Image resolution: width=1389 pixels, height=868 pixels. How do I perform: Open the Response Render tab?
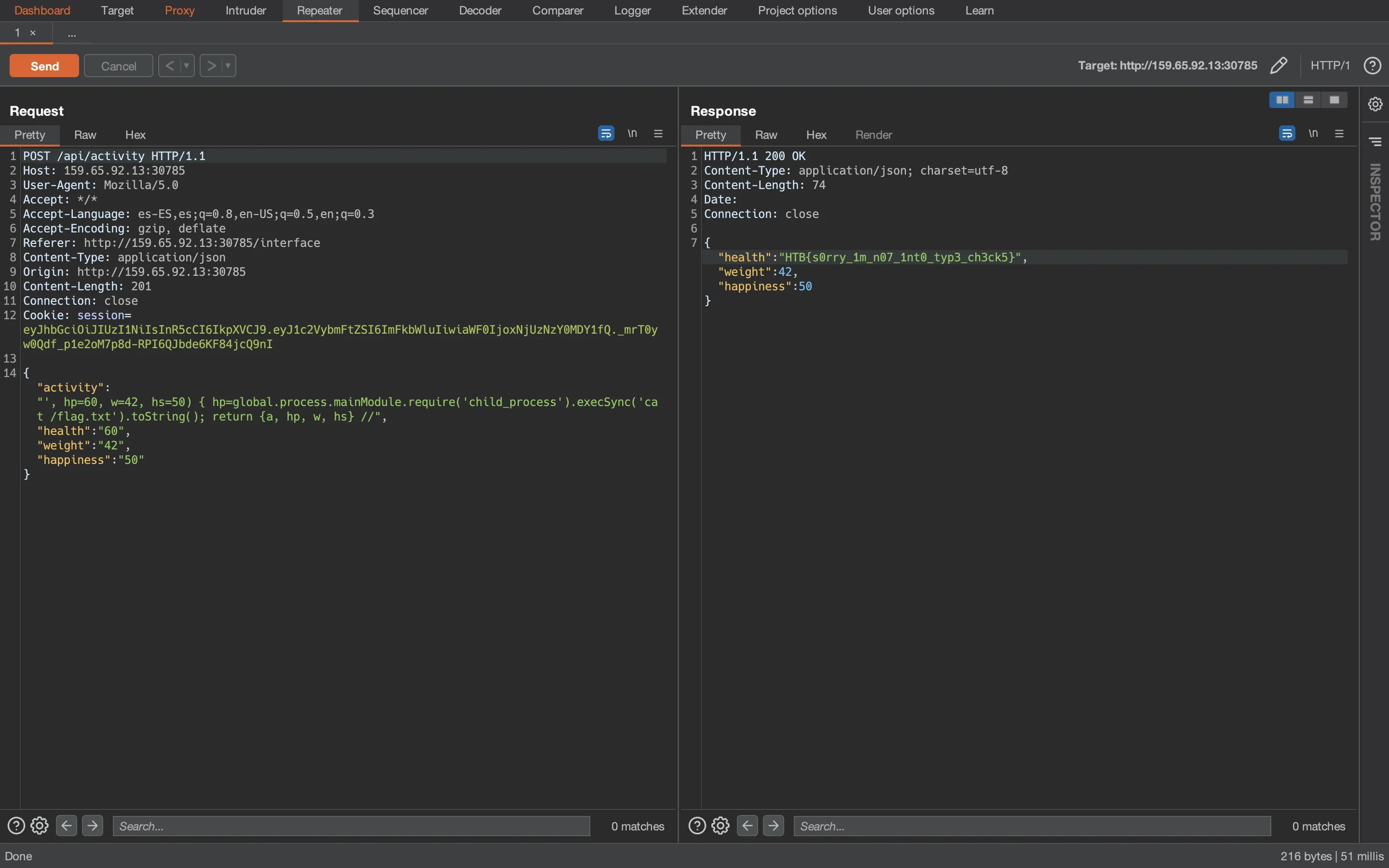click(873, 135)
